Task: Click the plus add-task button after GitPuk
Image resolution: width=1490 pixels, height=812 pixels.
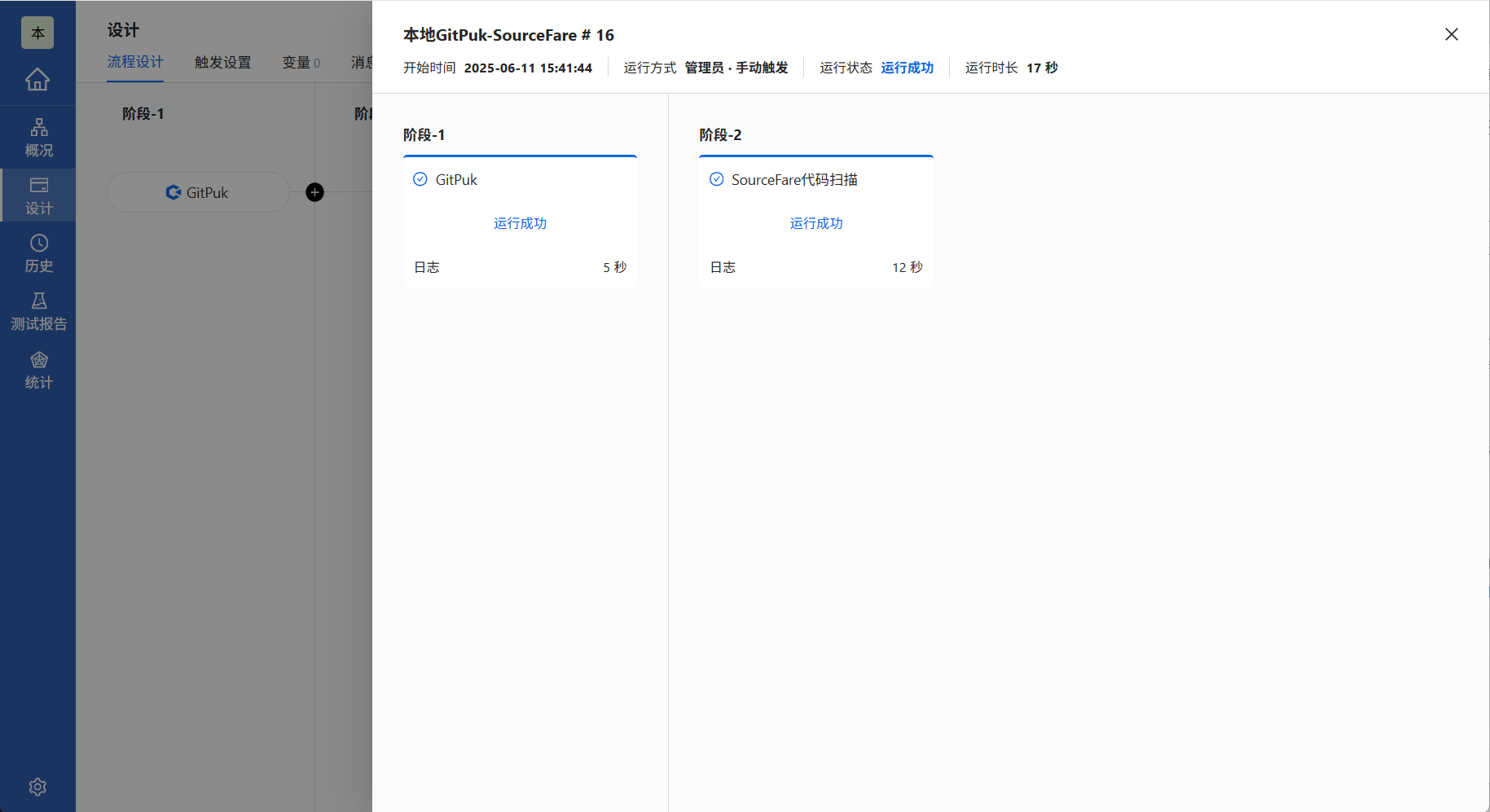Action: 314,192
